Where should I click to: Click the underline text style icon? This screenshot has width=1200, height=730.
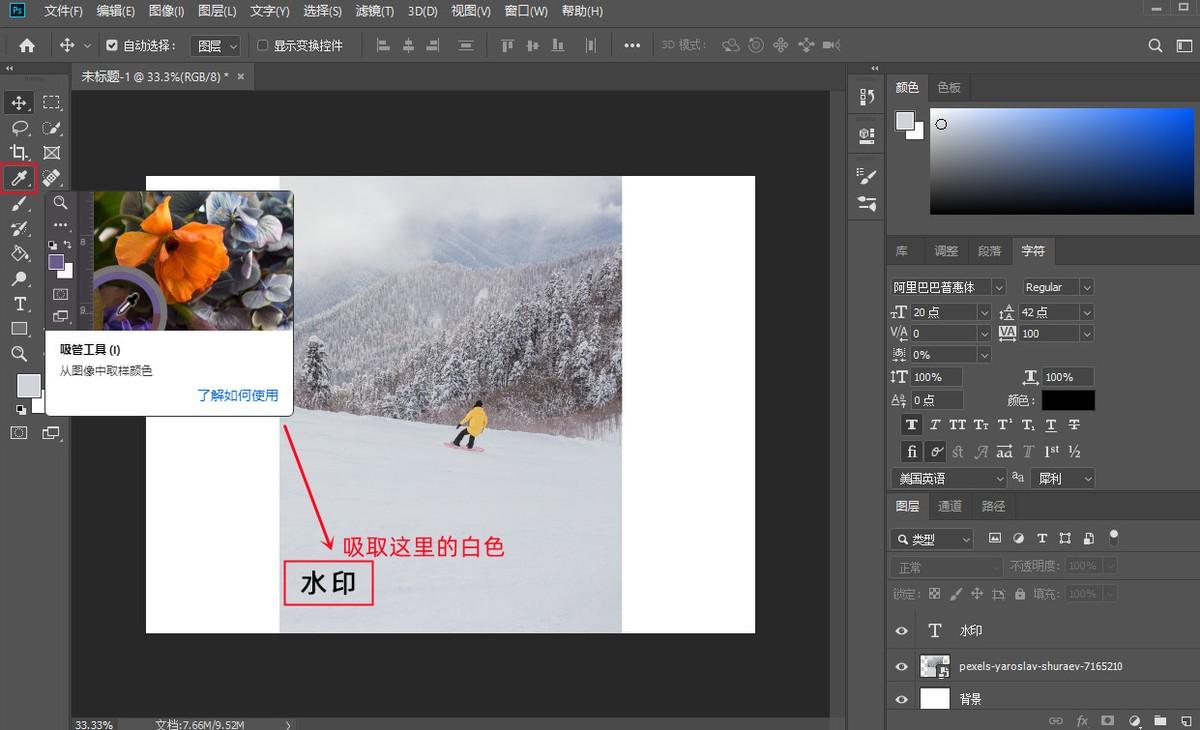click(1051, 425)
